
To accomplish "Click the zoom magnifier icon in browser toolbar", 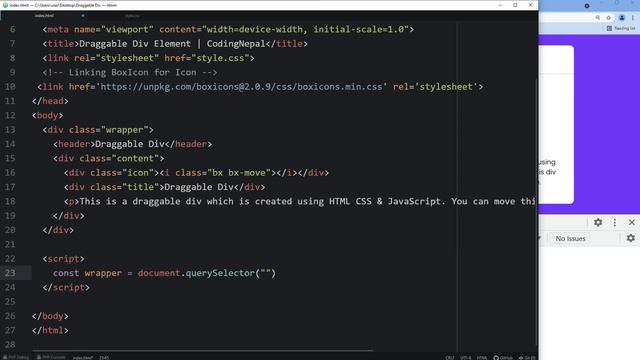I will (598, 18).
